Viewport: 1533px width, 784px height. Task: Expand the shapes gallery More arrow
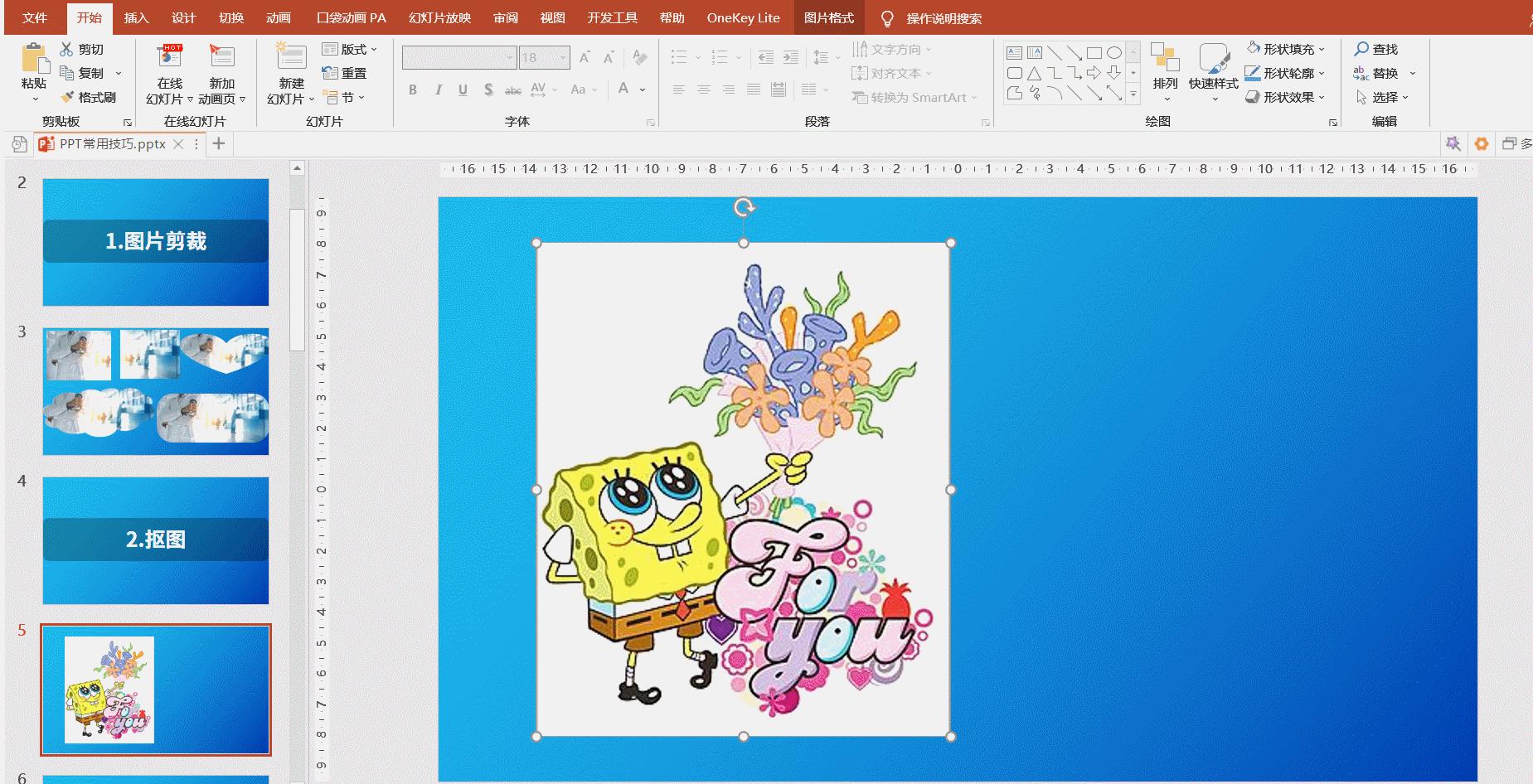click(x=1133, y=94)
